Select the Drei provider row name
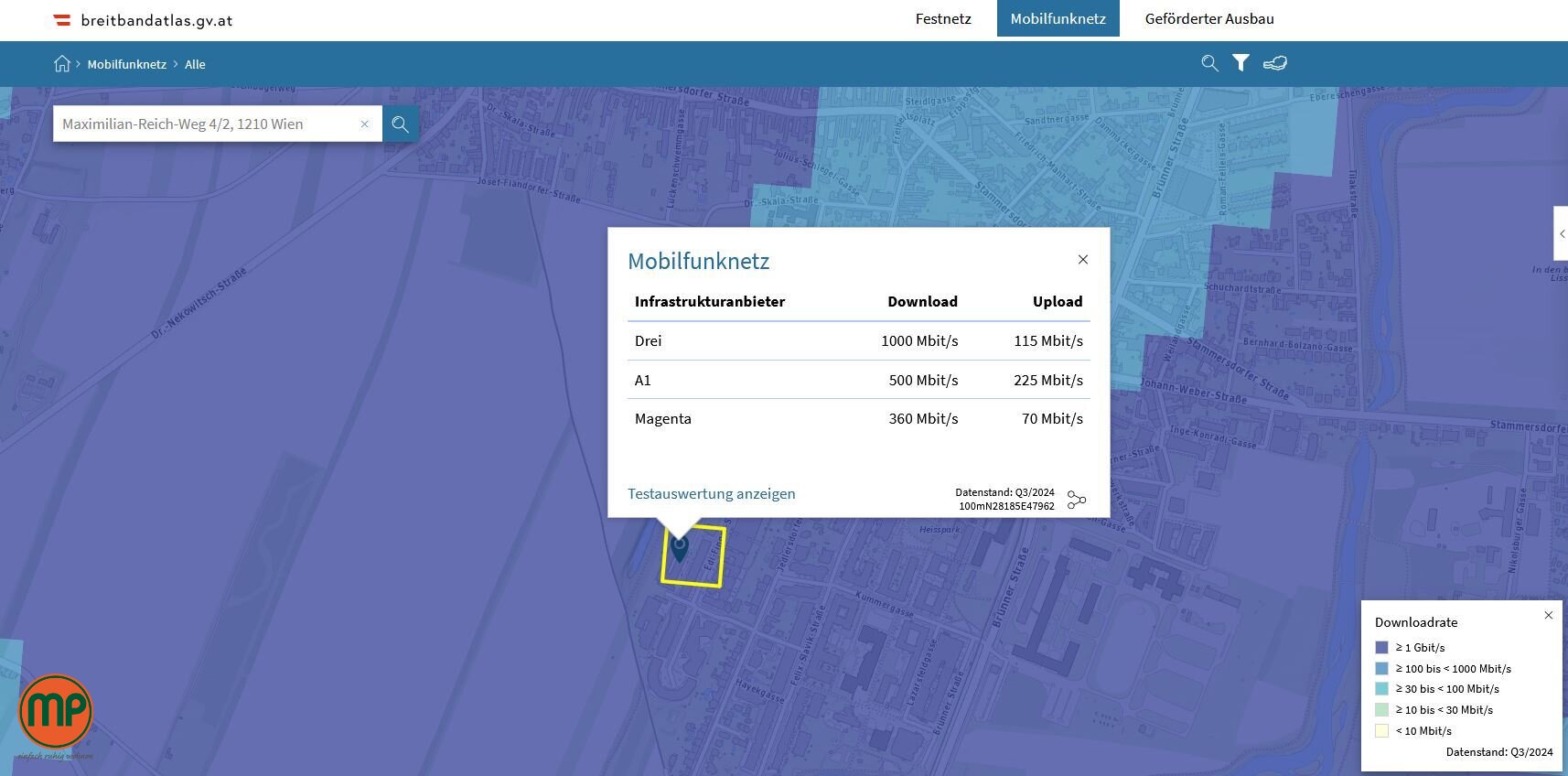 (648, 340)
